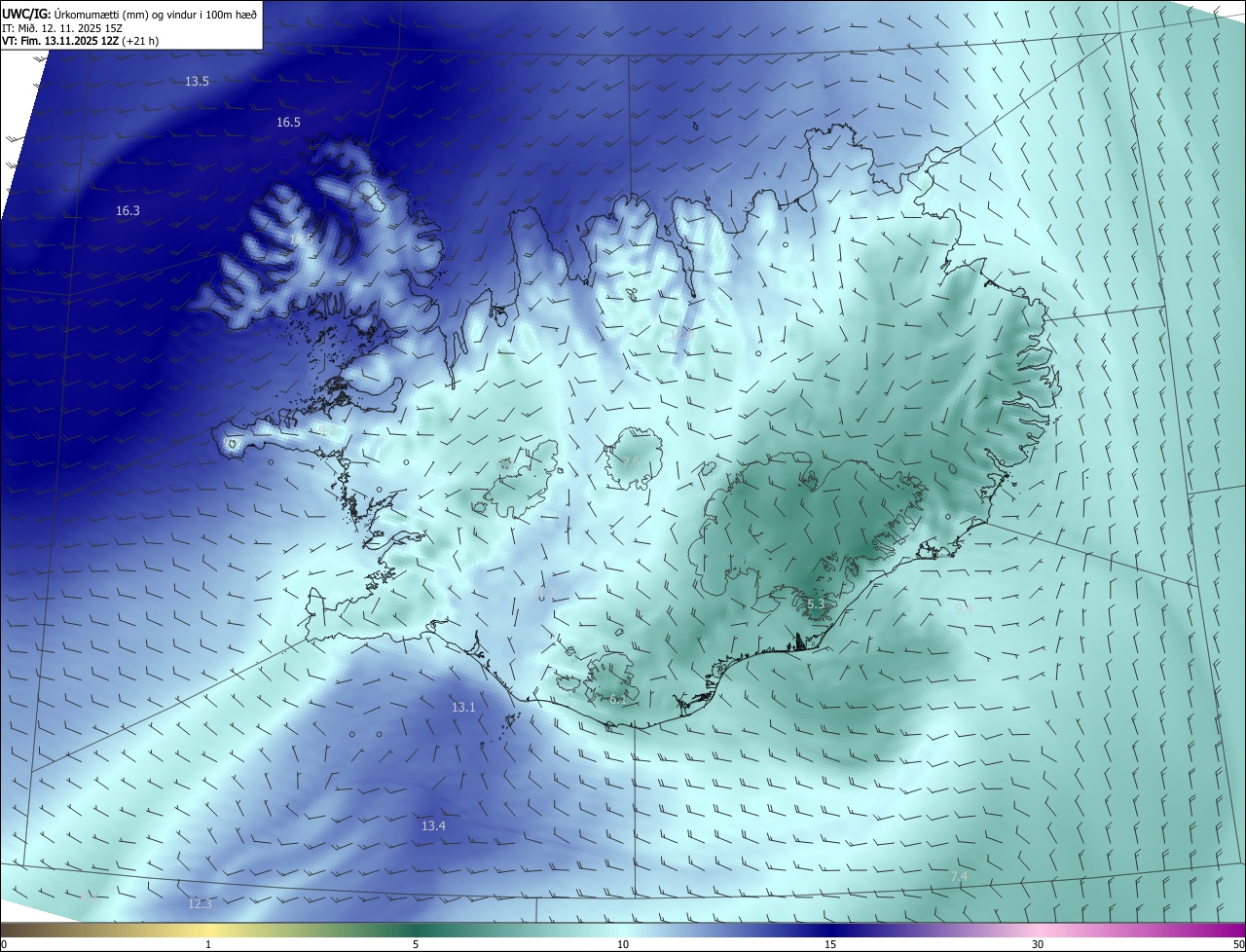
Task: Click the 10 tick on the color scale
Action: pos(623,944)
